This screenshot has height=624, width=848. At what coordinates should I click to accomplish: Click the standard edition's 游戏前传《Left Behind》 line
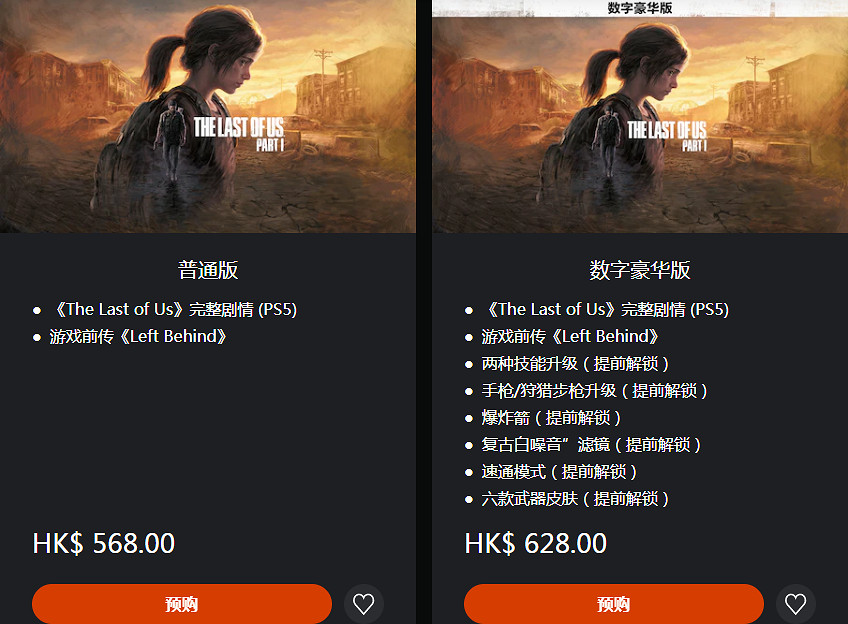[x=138, y=337]
